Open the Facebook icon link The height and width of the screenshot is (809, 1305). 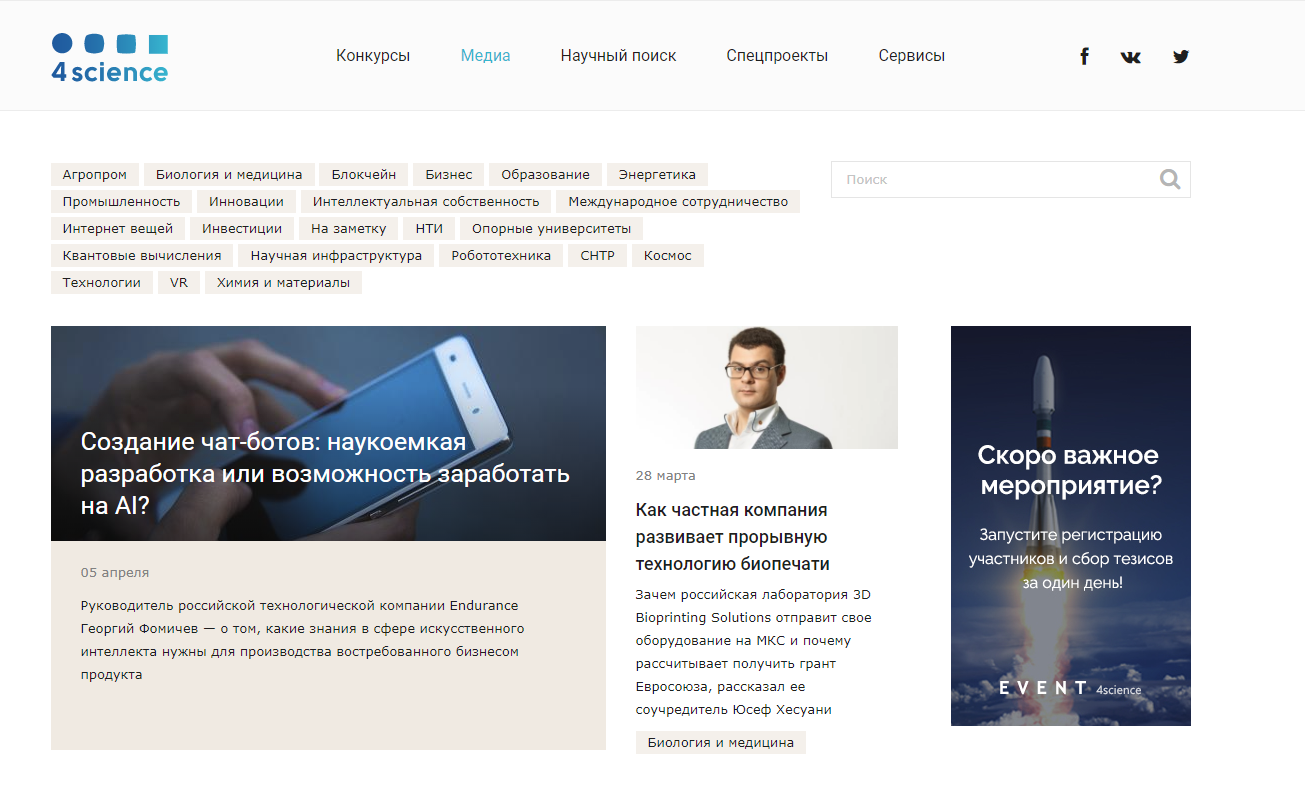click(x=1084, y=57)
